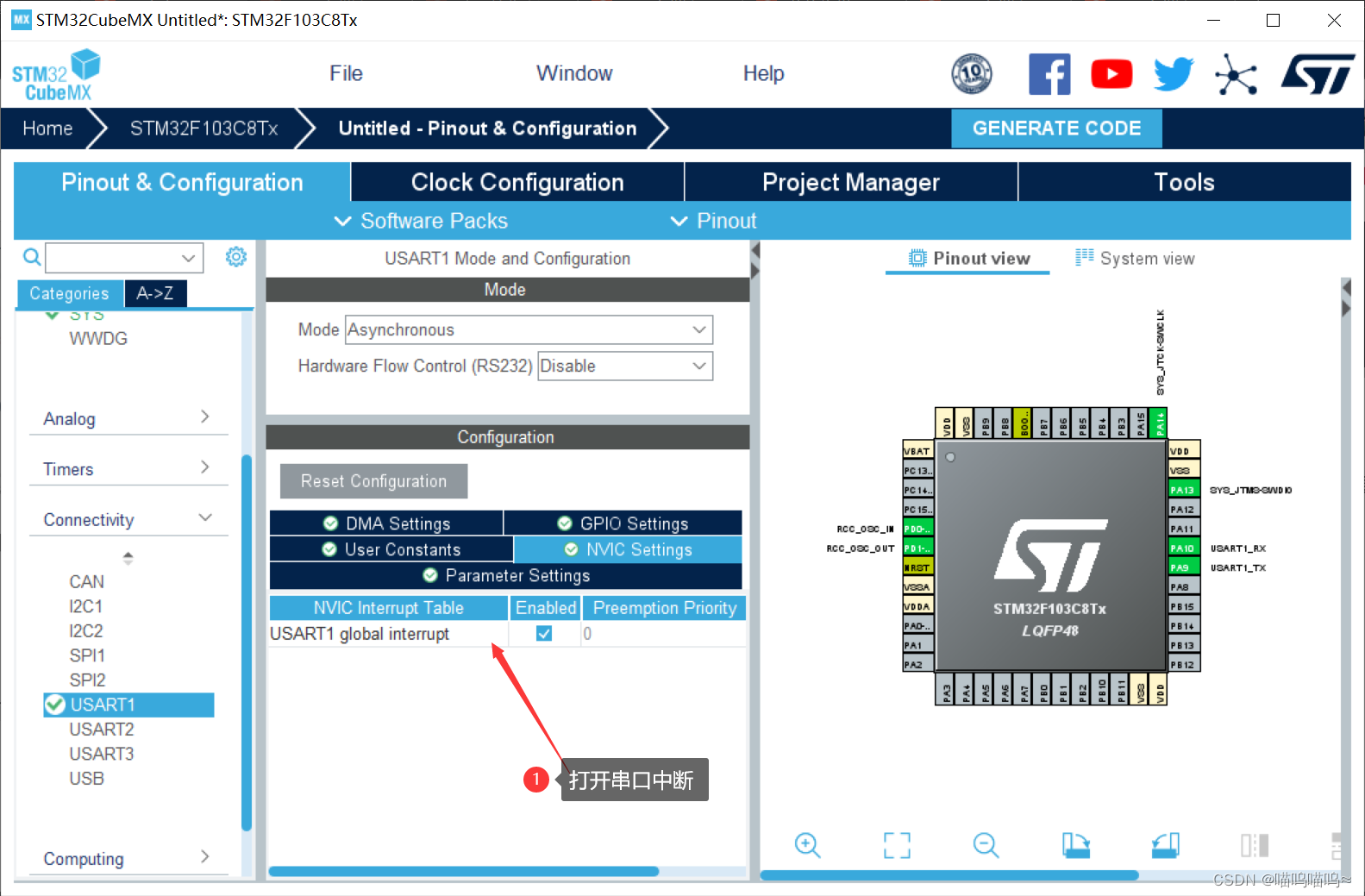1365x896 pixels.
Task: Switch to System view
Action: pos(1135,259)
